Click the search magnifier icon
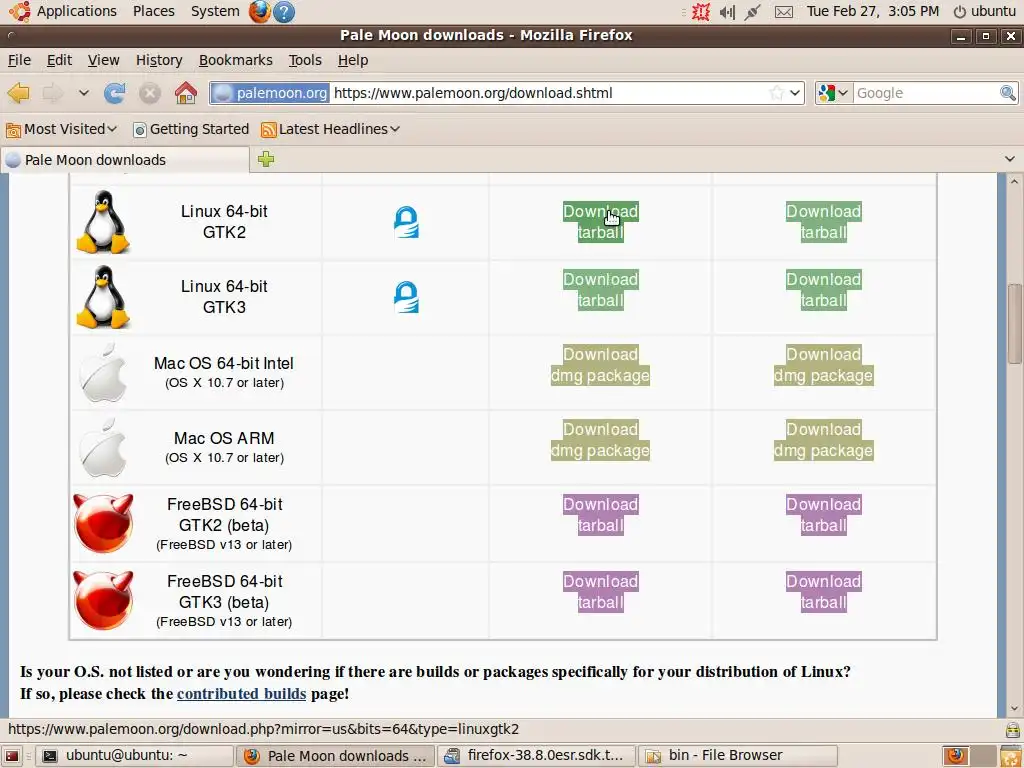This screenshot has height=768, width=1024. click(1008, 93)
